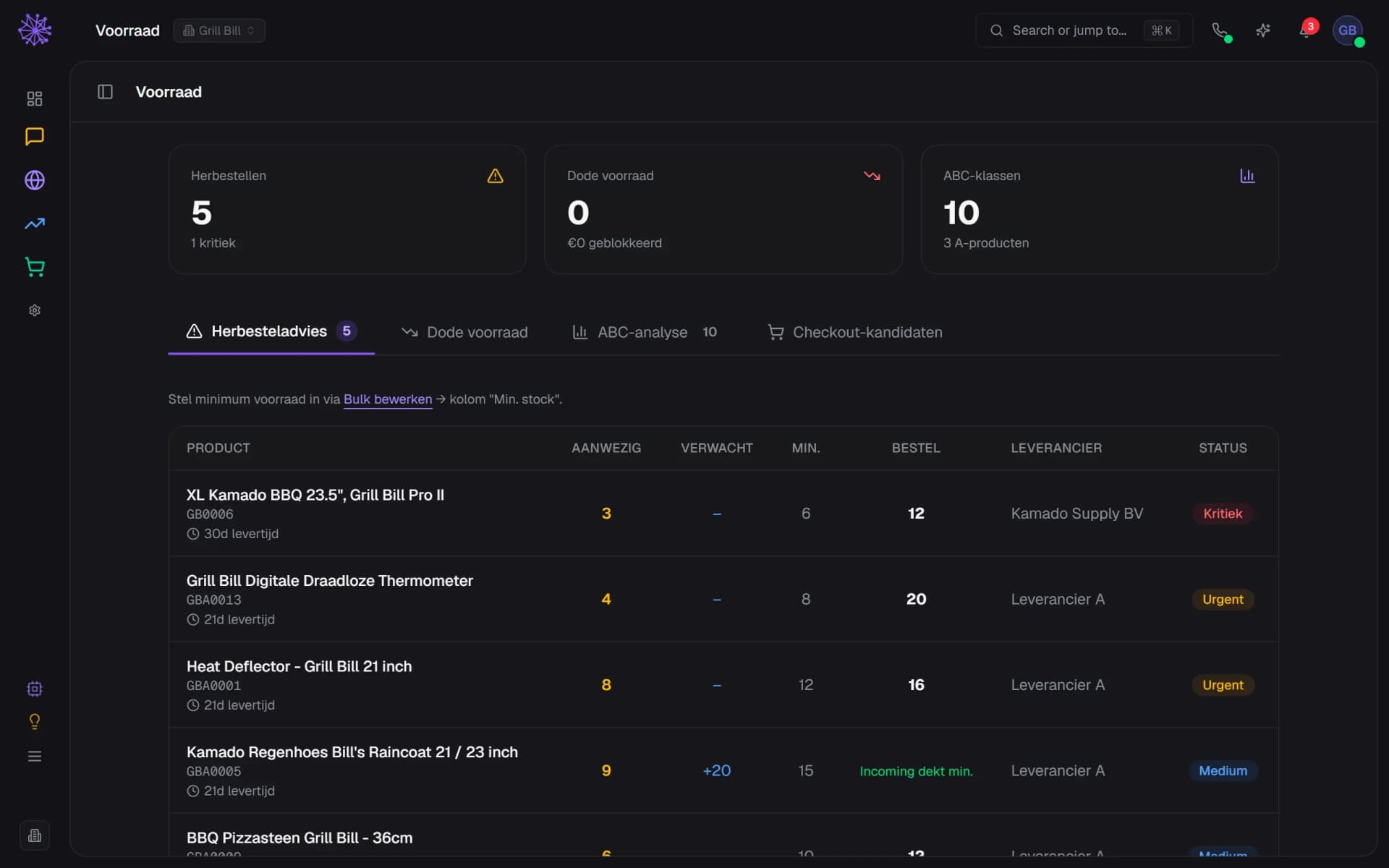Click the warning triangle on Herbestellen card

pyautogui.click(x=495, y=176)
